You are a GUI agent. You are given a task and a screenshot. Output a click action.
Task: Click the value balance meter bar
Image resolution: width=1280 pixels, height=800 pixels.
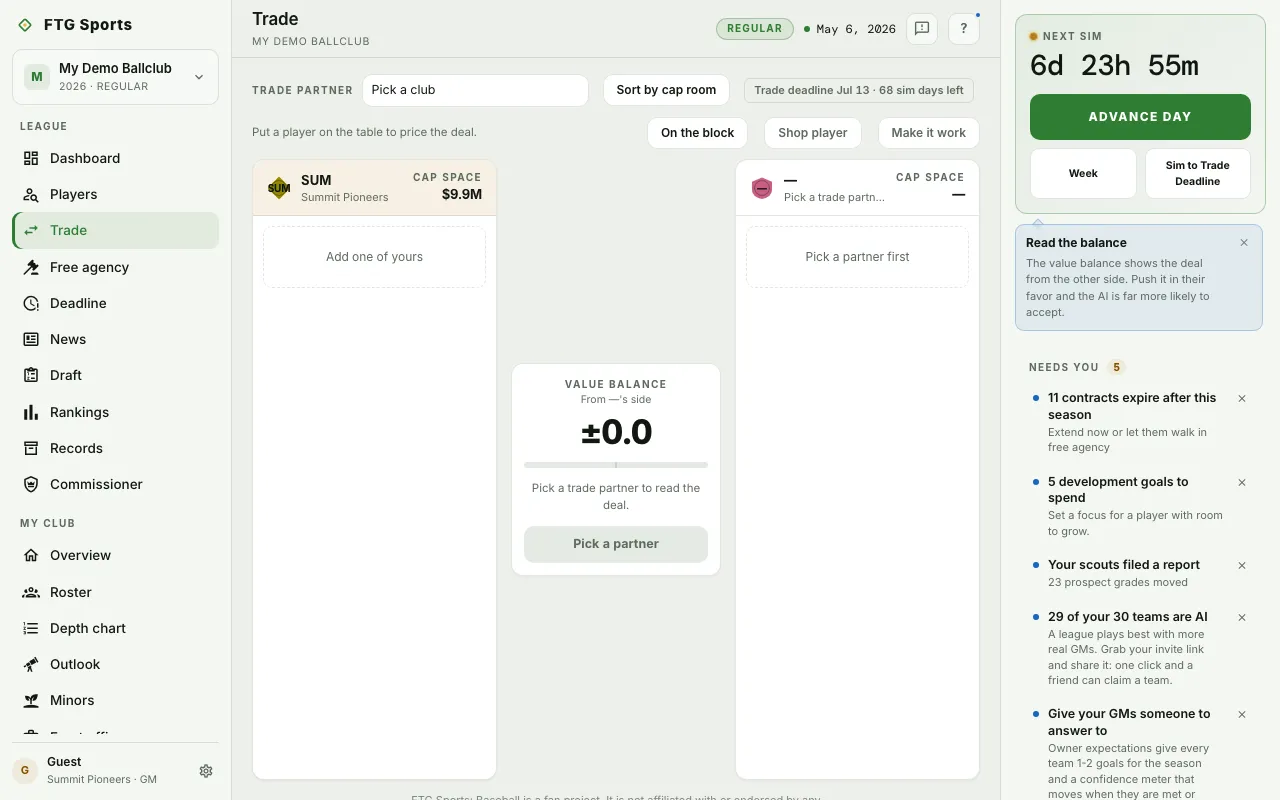[616, 465]
